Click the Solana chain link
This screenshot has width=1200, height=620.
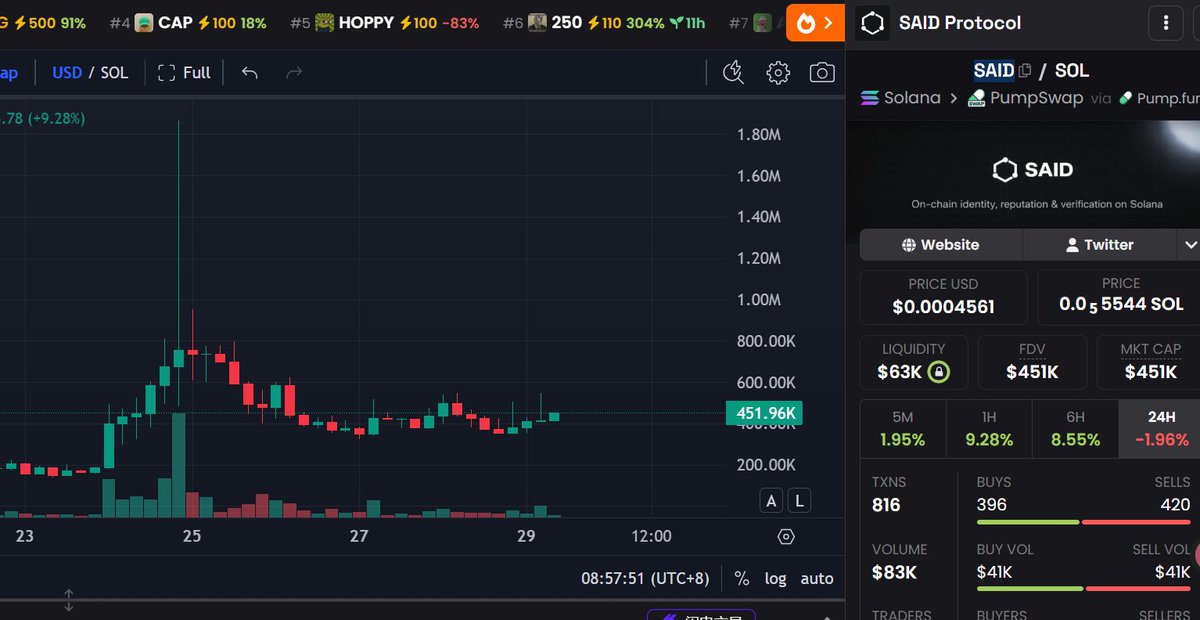pyautogui.click(x=900, y=98)
